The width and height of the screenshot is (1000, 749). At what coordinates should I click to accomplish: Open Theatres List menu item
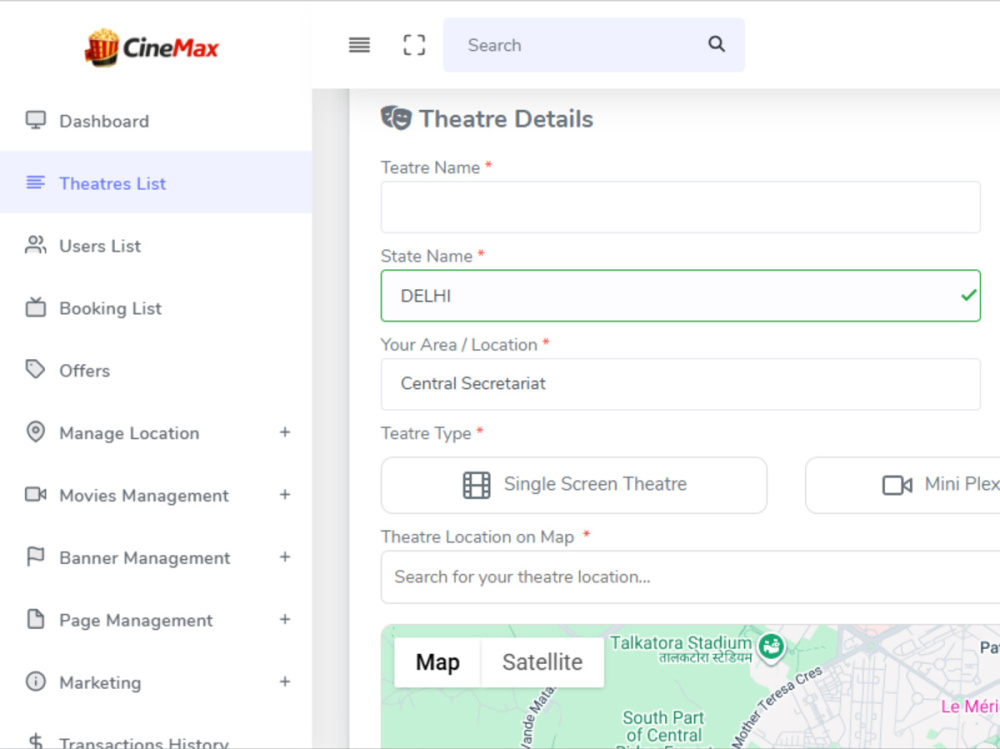156,183
